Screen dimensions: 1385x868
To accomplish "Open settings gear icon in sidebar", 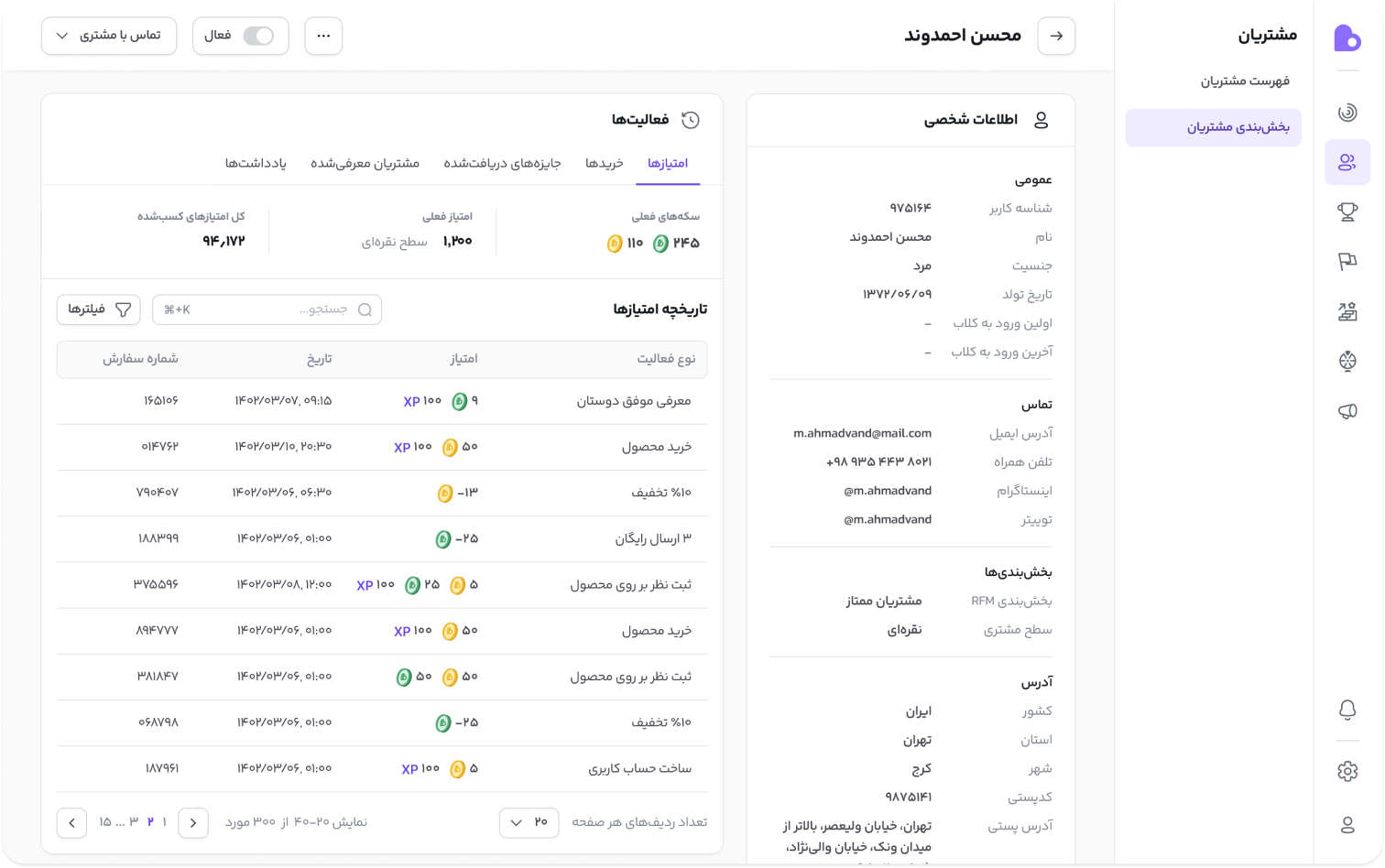I will (x=1347, y=771).
